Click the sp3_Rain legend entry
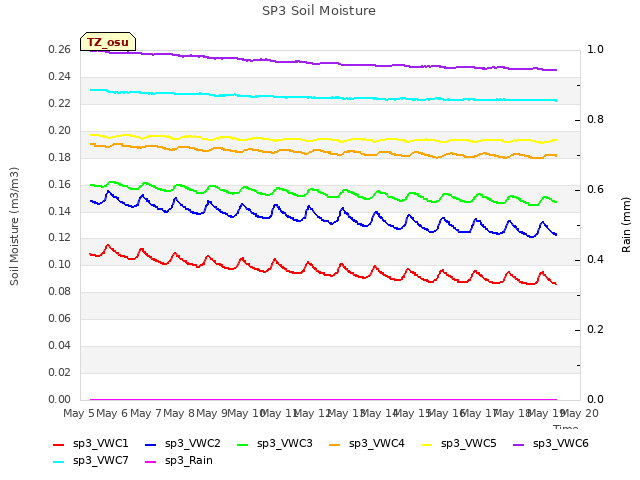 tap(179, 460)
